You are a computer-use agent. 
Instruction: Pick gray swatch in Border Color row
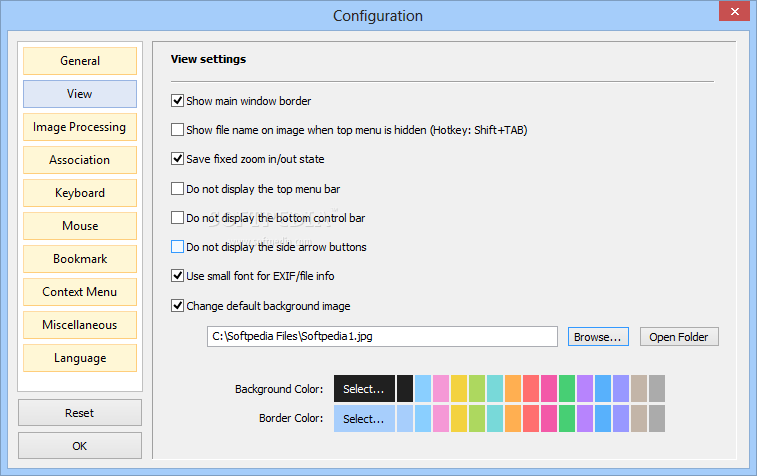point(657,419)
